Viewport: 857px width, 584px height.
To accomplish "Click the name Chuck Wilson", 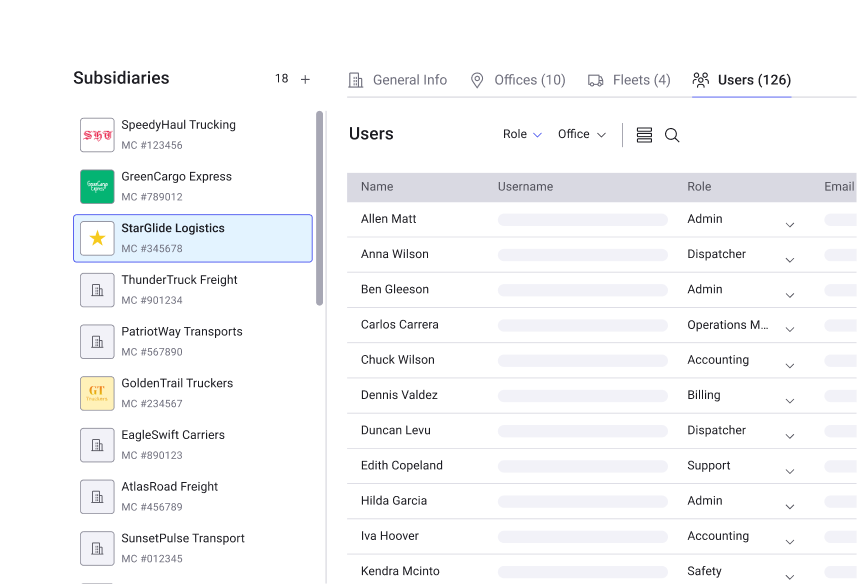I will 398,360.
